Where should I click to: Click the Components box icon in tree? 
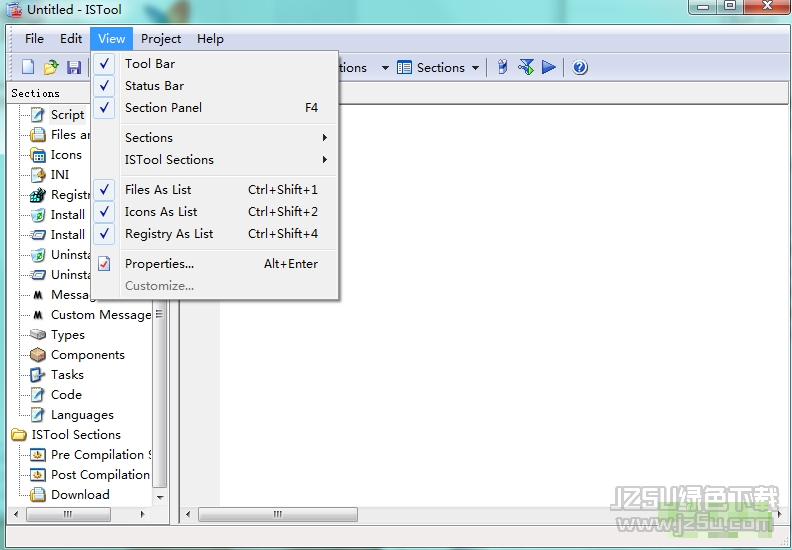click(x=37, y=355)
